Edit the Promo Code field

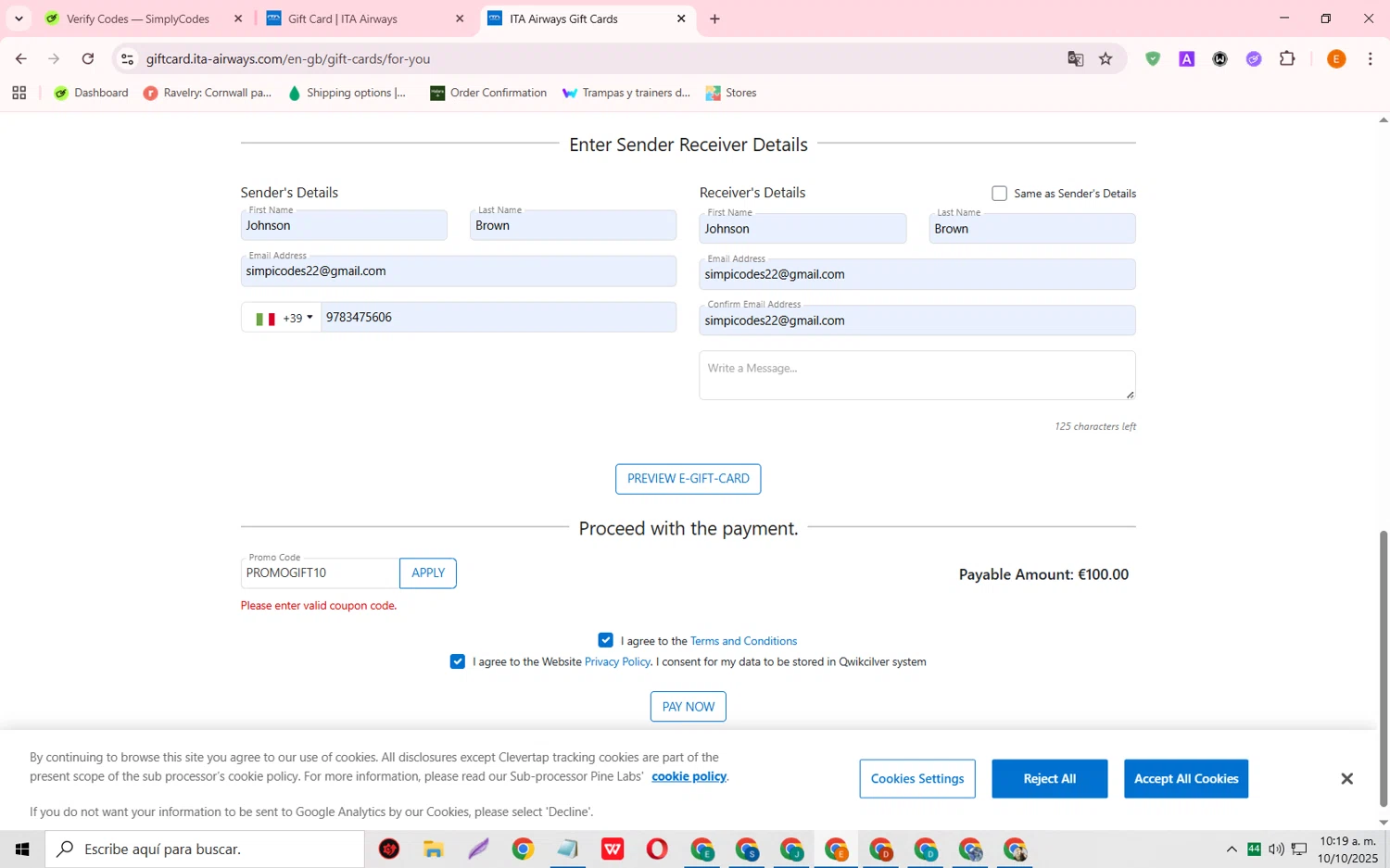320,573
